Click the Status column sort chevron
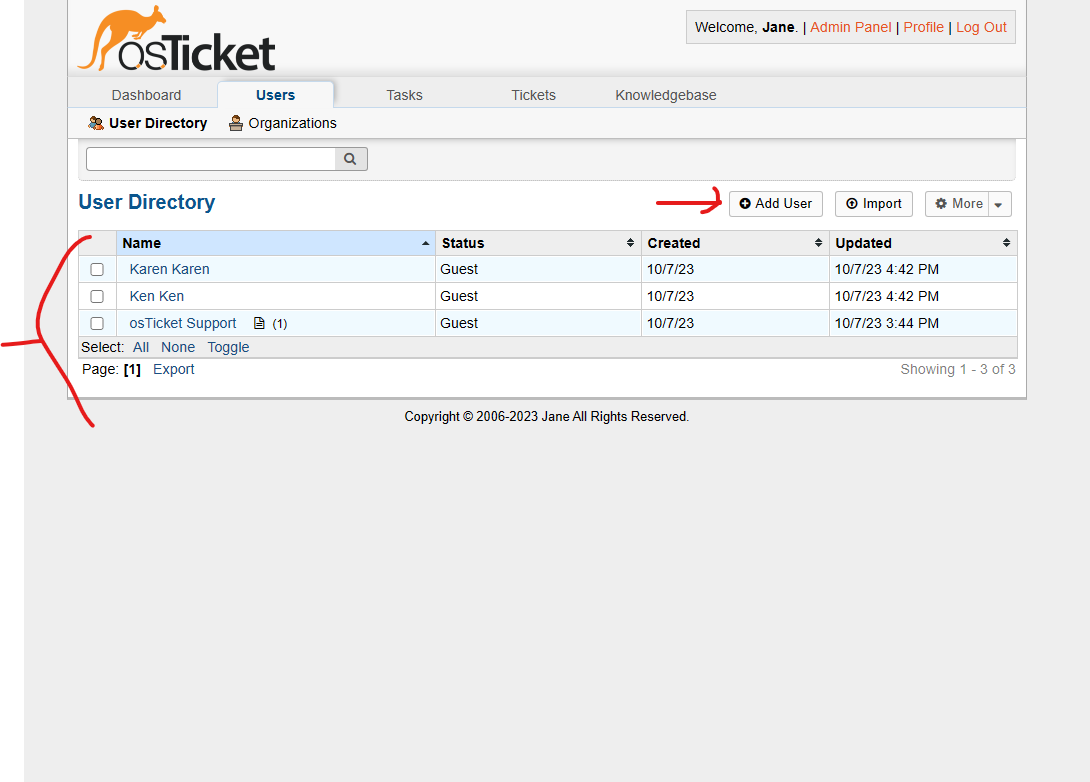 pos(632,242)
